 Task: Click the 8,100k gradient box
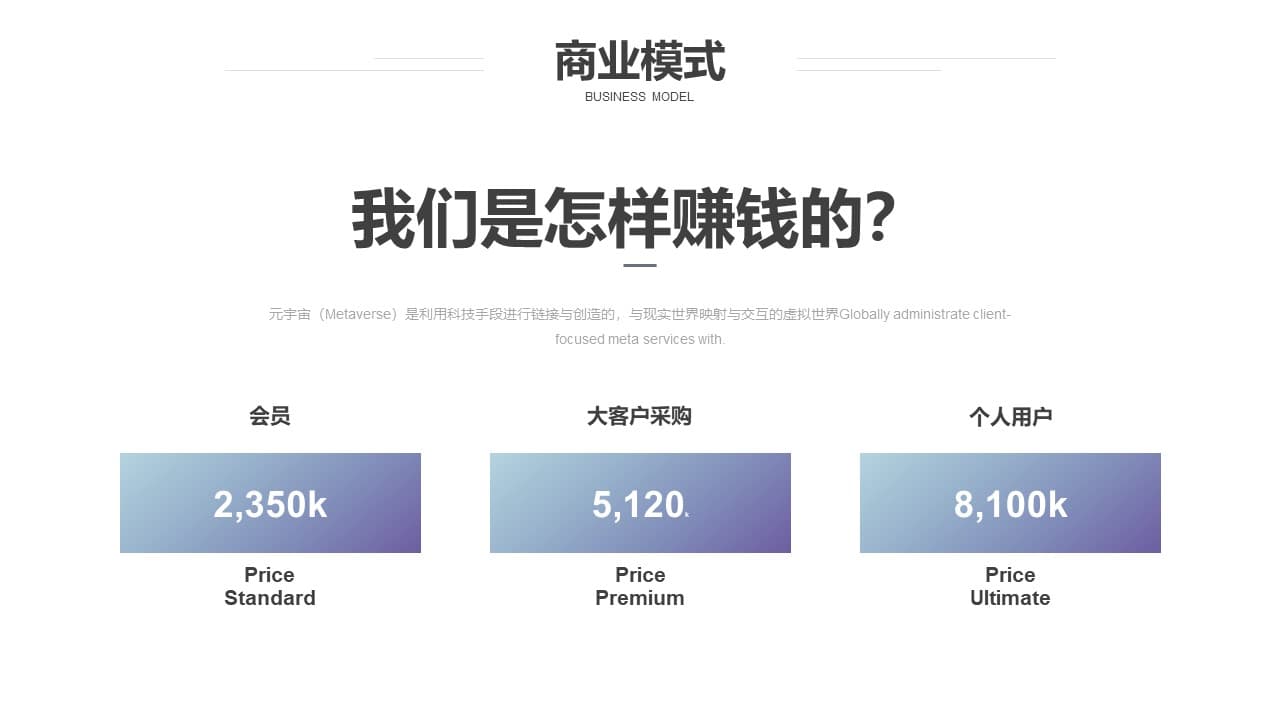pyautogui.click(x=1010, y=503)
